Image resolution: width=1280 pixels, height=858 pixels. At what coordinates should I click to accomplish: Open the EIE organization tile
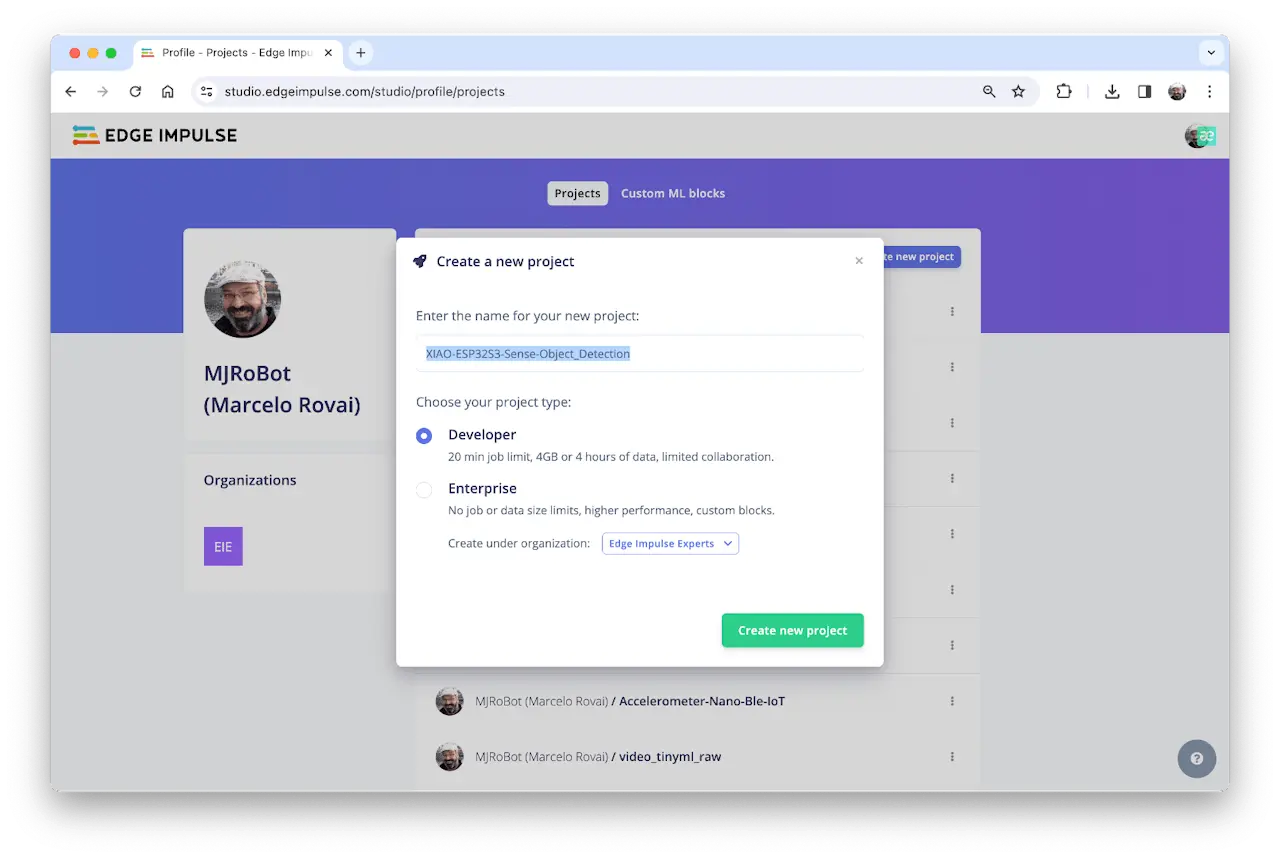pyautogui.click(x=223, y=547)
